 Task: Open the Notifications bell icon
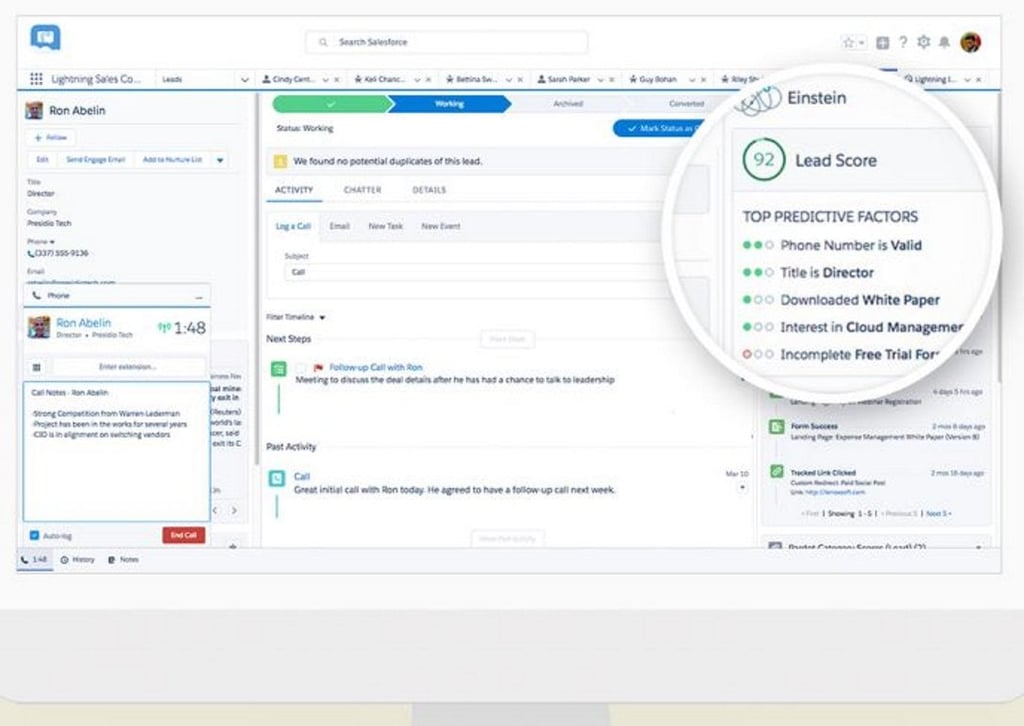pos(944,42)
